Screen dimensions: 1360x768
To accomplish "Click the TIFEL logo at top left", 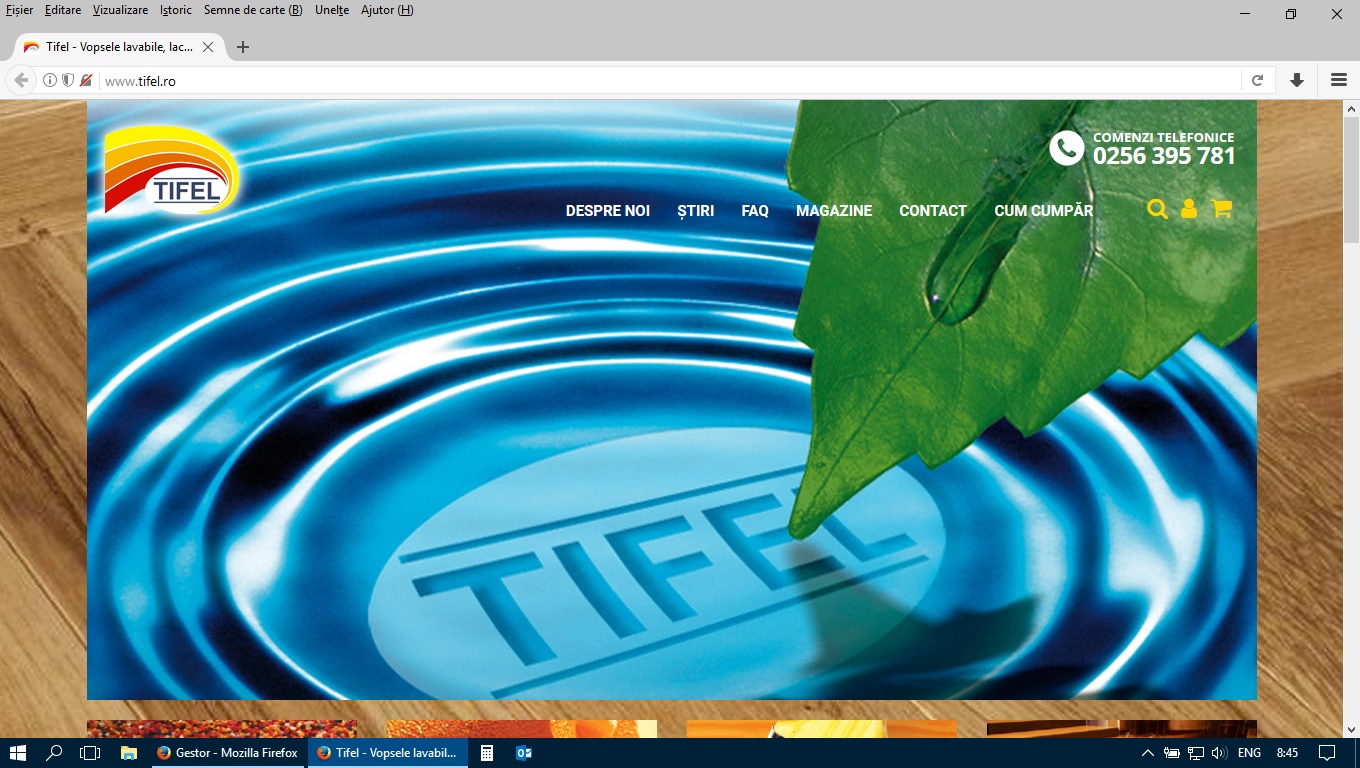I will [172, 170].
